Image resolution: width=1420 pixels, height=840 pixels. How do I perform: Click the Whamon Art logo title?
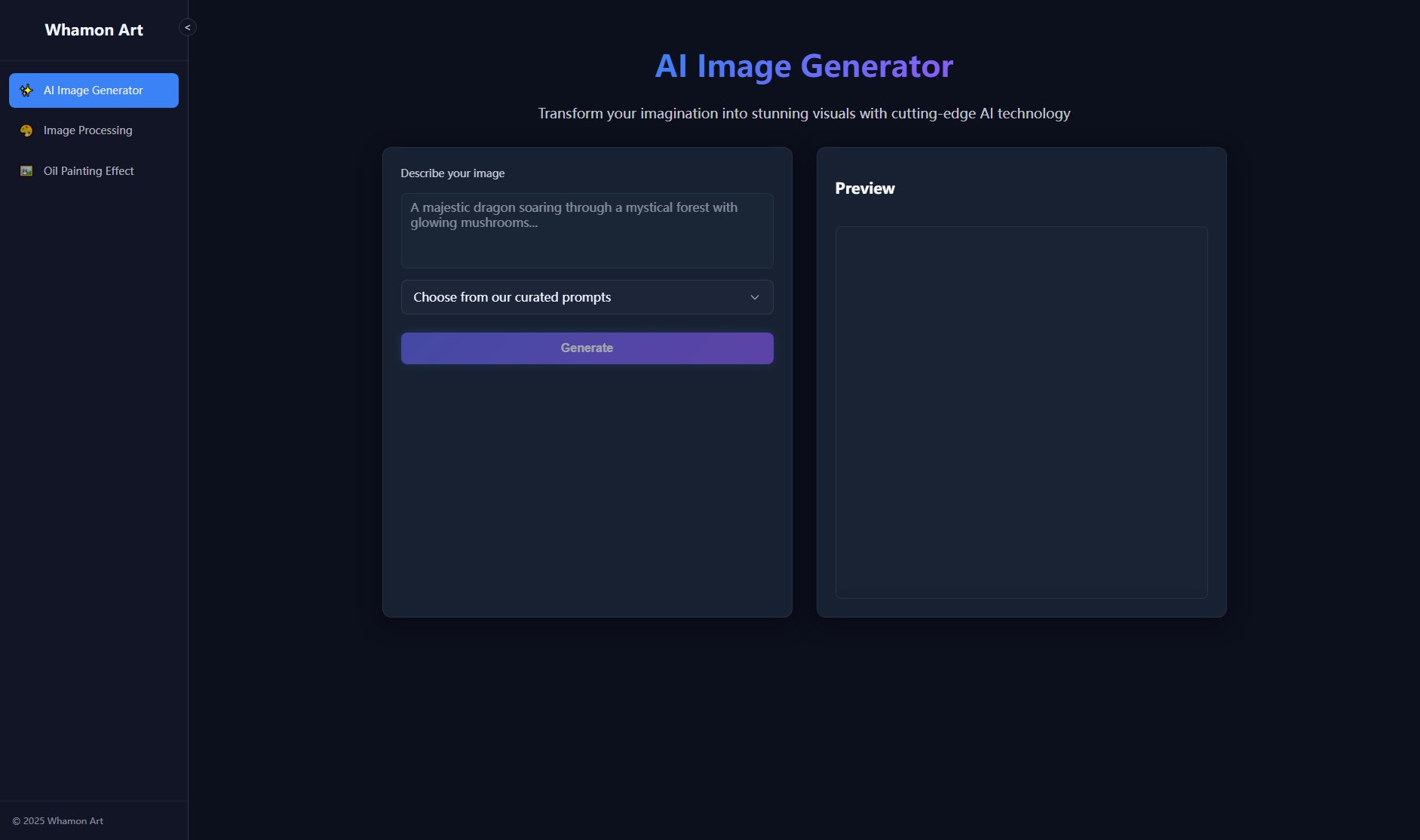click(x=94, y=30)
